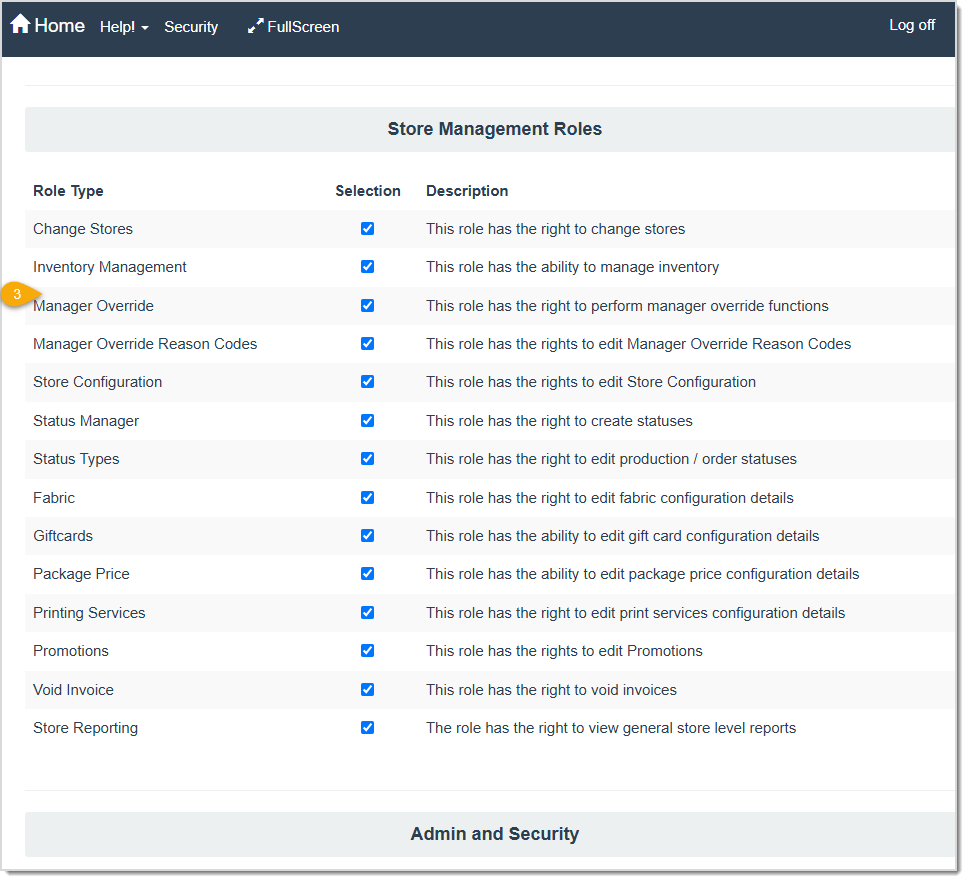This screenshot has width=967, height=881.
Task: Disable the Store Reporting role
Action: coord(368,728)
